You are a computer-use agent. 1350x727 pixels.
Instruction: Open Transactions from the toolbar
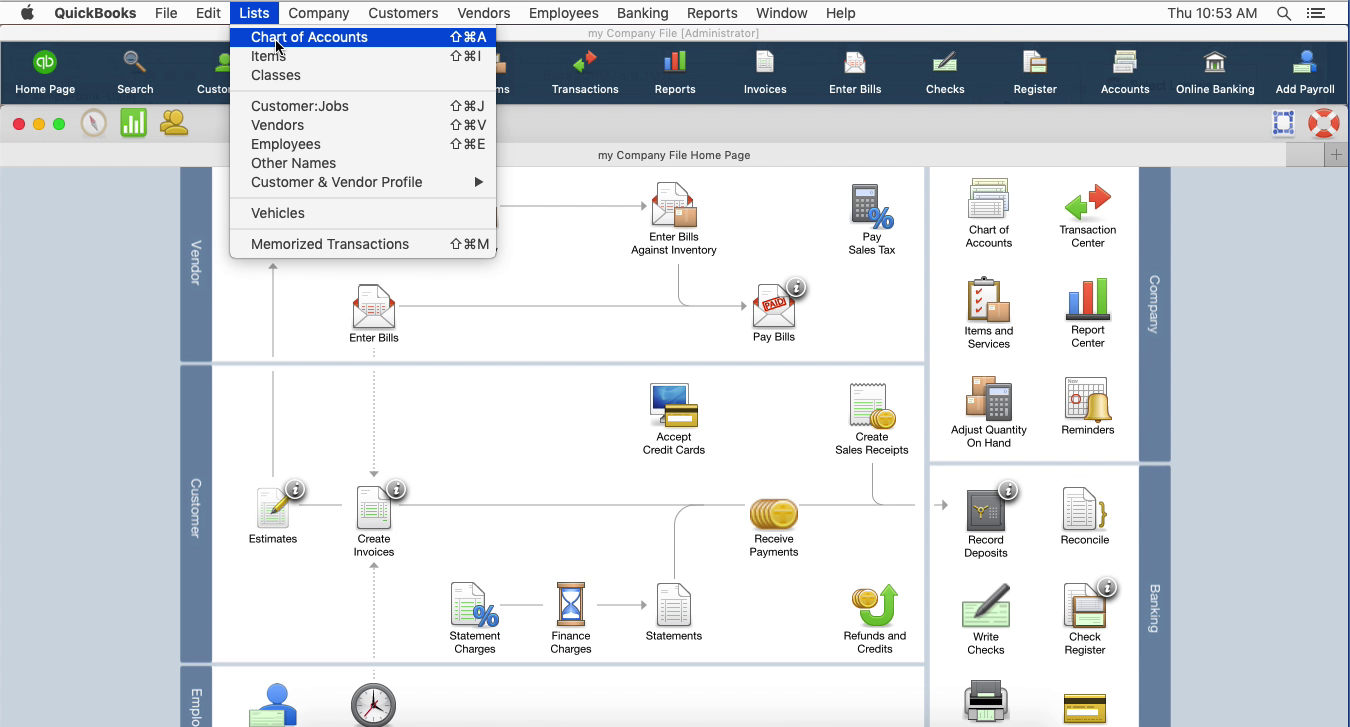(x=585, y=72)
